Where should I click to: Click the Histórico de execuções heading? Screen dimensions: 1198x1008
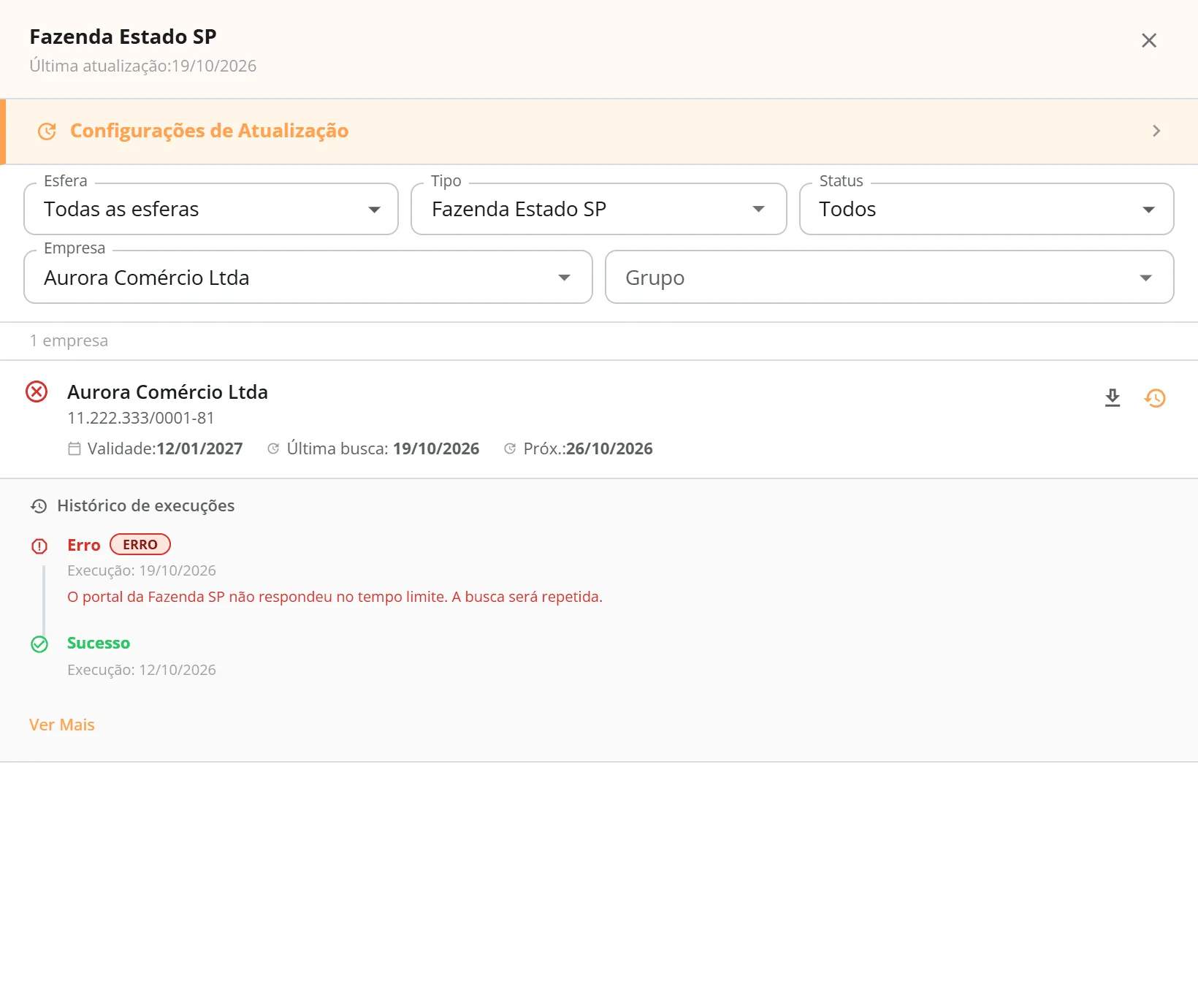coord(146,505)
